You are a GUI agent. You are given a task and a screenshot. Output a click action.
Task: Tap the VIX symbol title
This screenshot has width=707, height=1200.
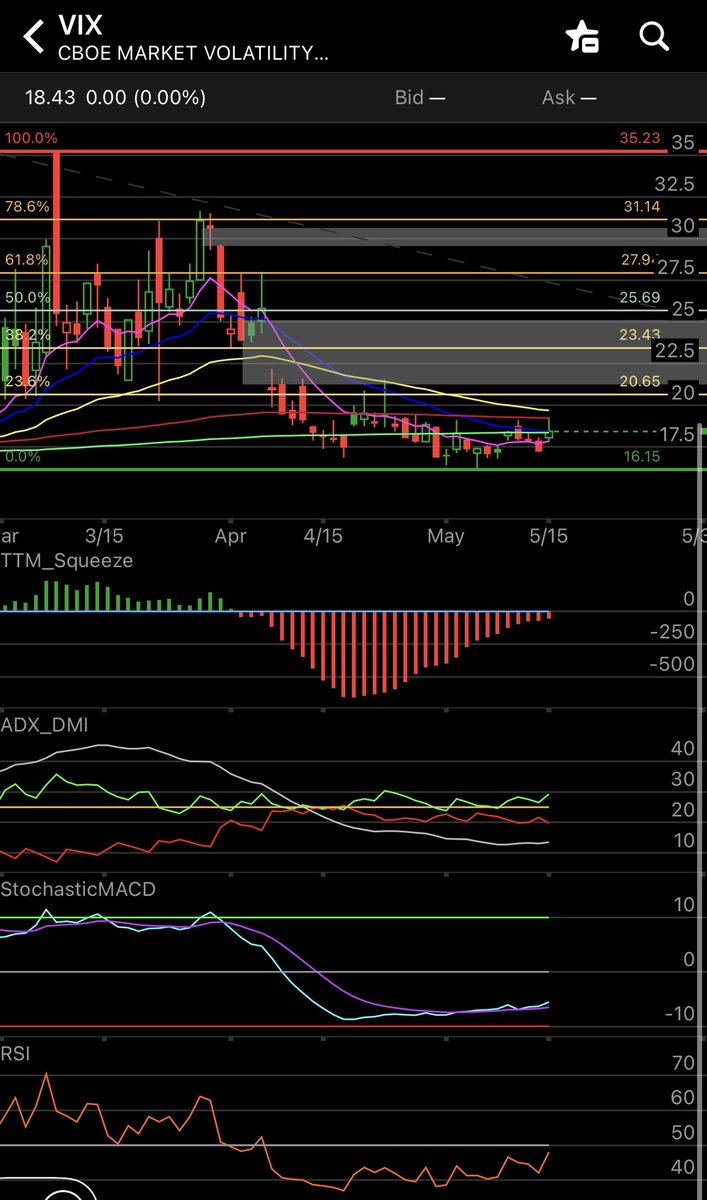(x=80, y=25)
